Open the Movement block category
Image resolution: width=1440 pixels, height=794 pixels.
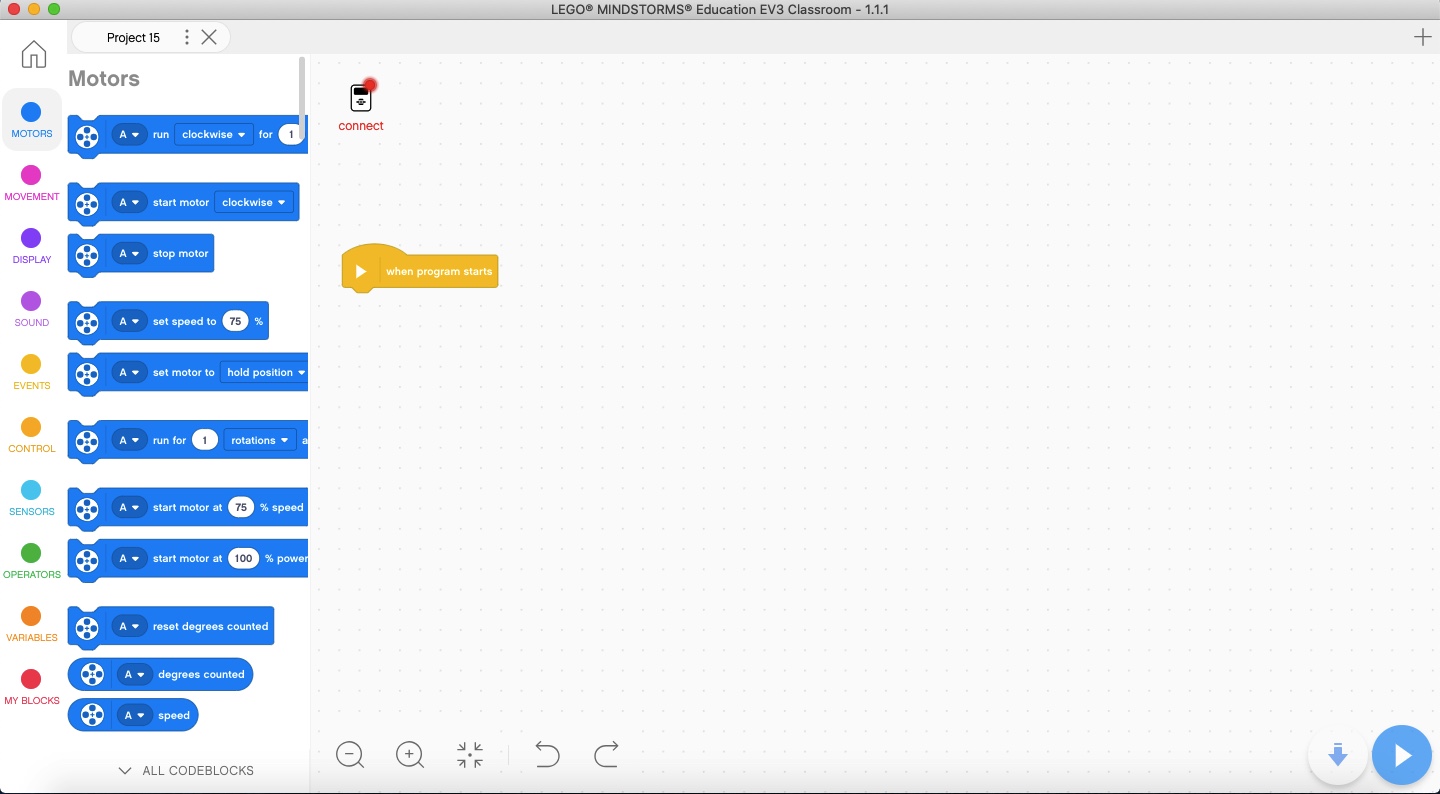pyautogui.click(x=31, y=183)
